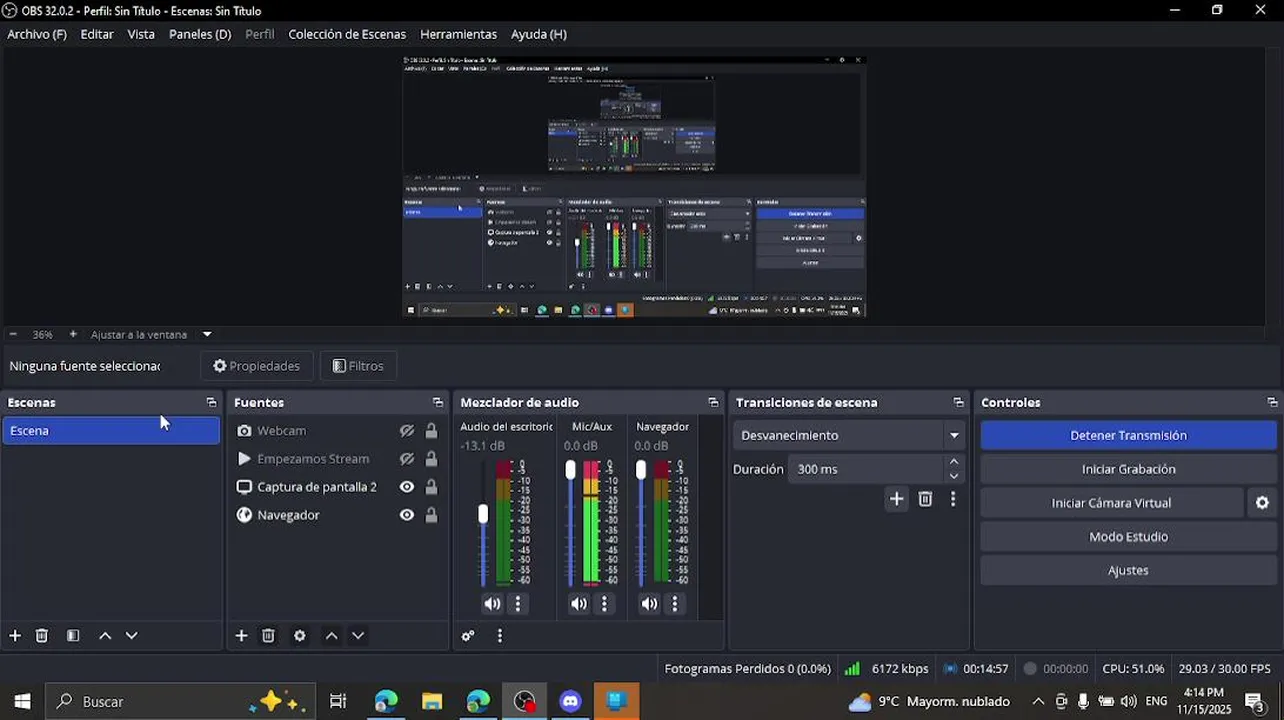Mute Navegador audio speaker icon

click(x=650, y=604)
